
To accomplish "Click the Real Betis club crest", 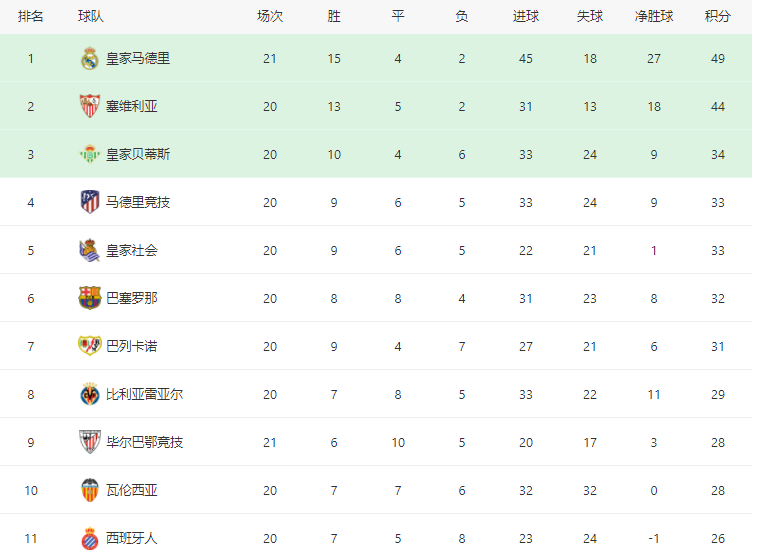I will pos(90,154).
